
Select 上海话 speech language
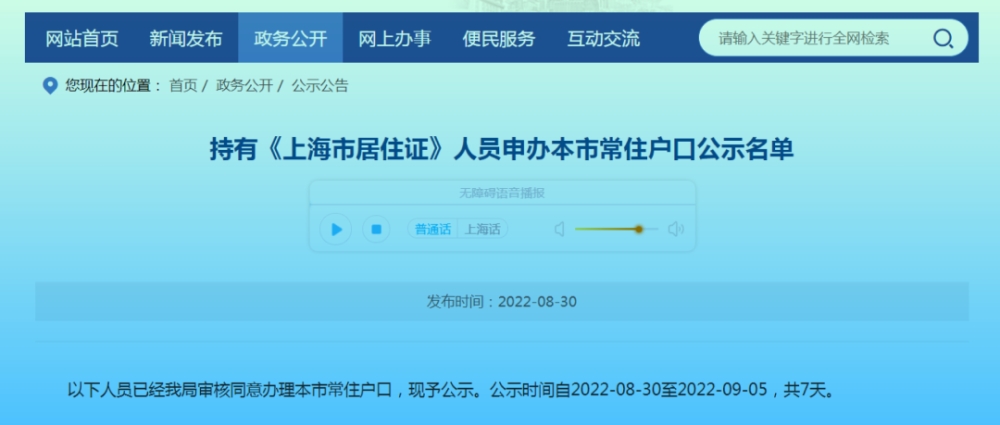482,229
